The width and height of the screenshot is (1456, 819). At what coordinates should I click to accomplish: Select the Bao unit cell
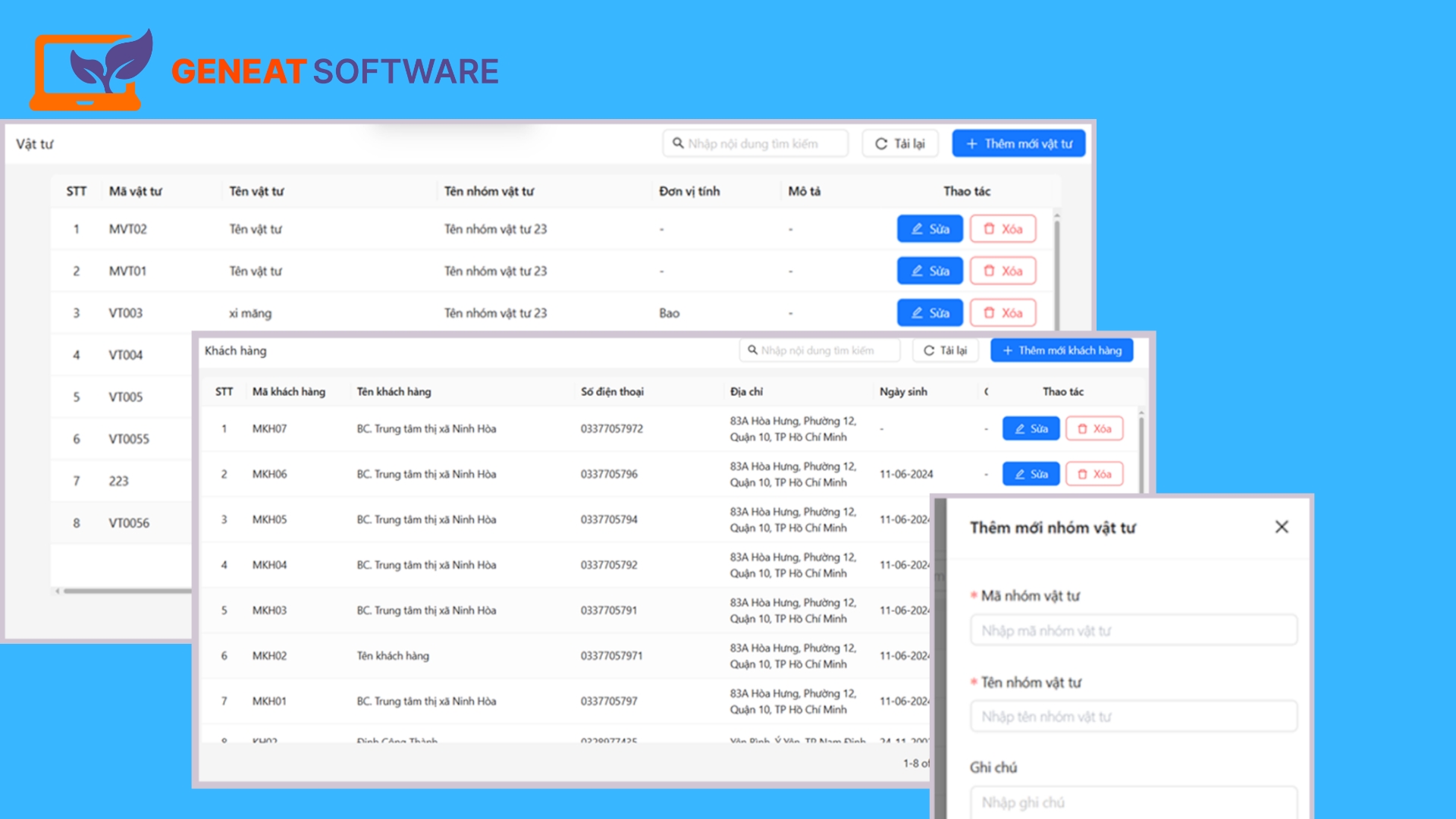coord(669,313)
